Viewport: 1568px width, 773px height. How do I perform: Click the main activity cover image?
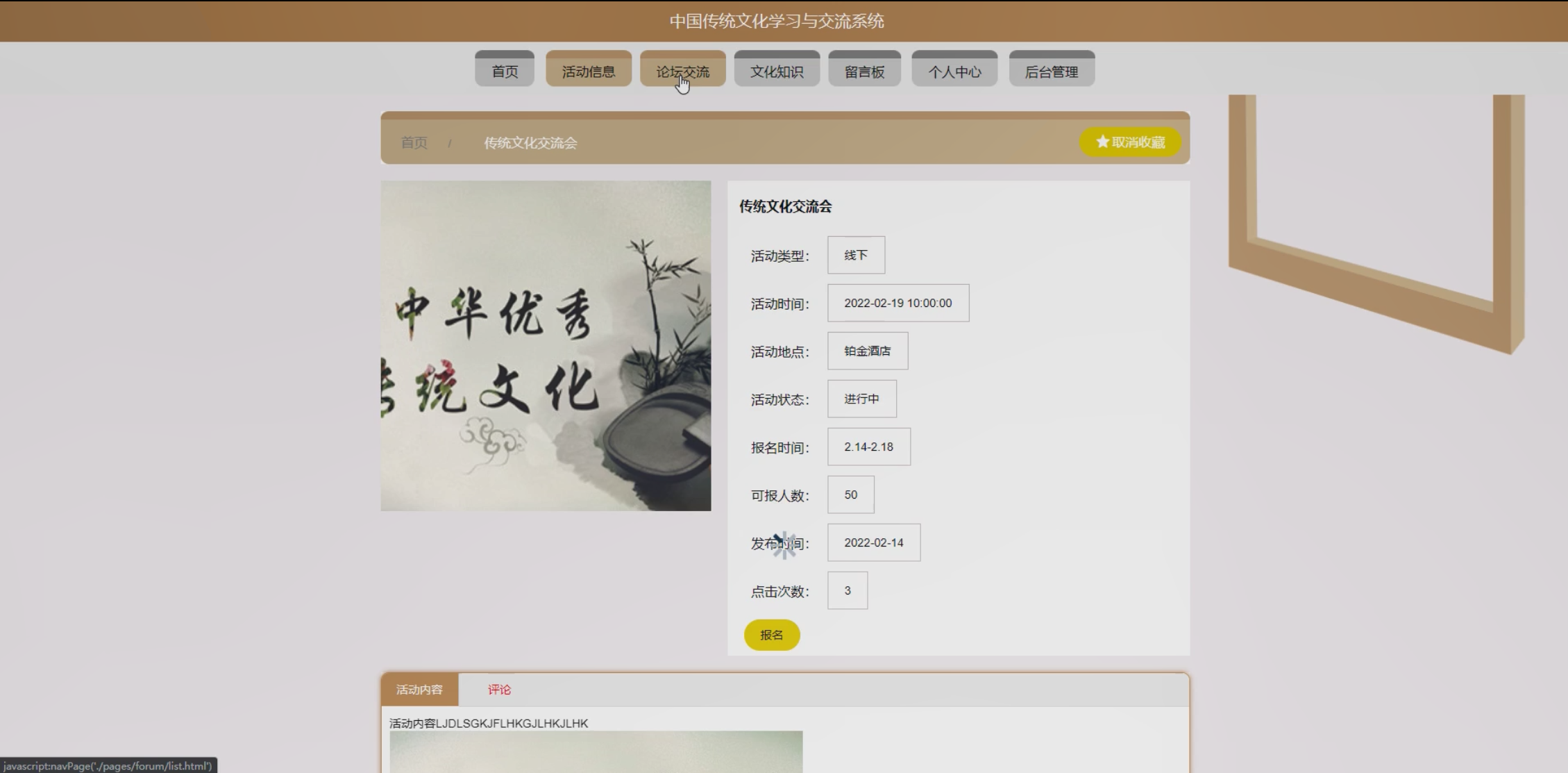click(x=546, y=346)
